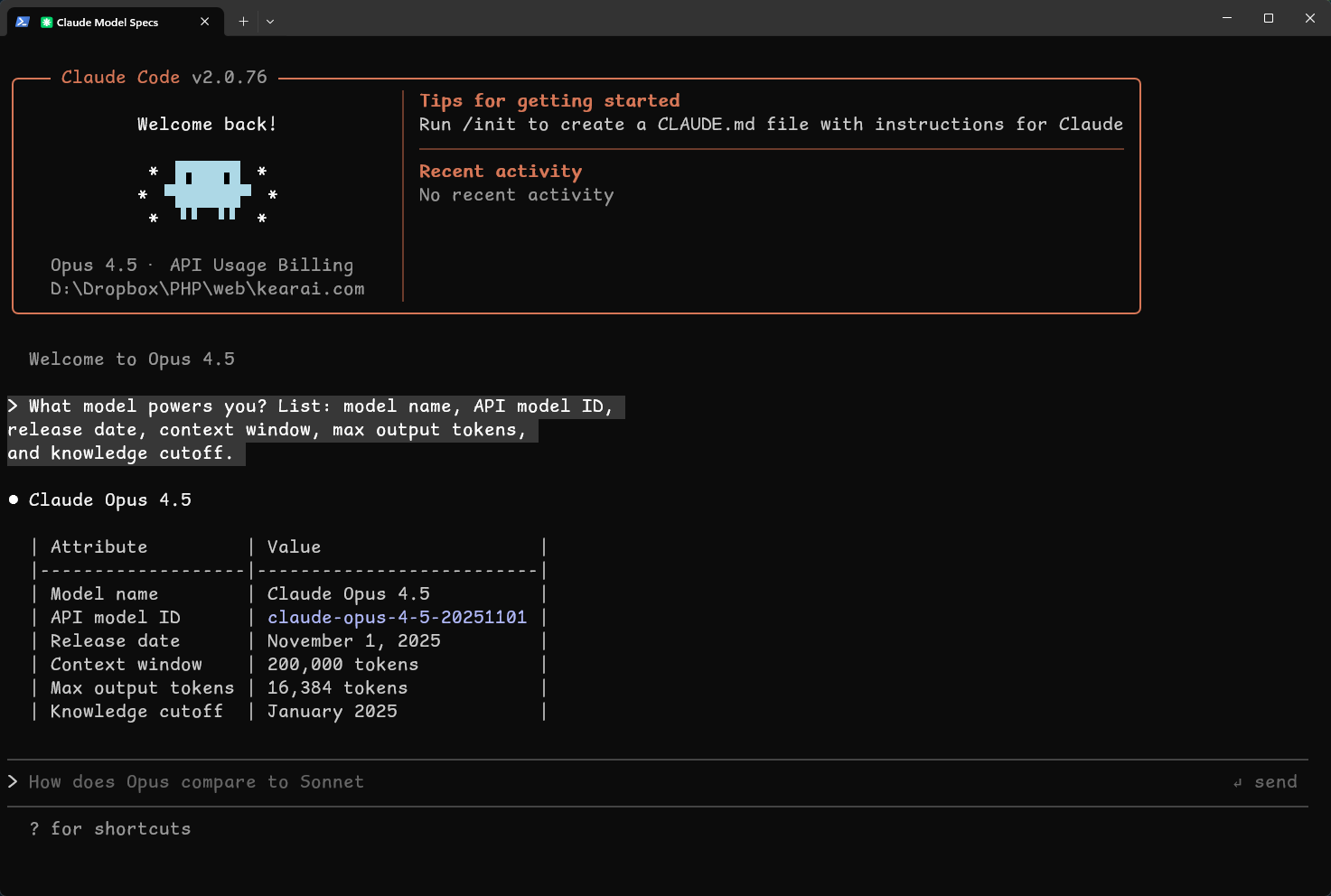This screenshot has height=896, width=1331.
Task: Click 'Claude Opus 4.5' value in table
Action: click(x=349, y=594)
